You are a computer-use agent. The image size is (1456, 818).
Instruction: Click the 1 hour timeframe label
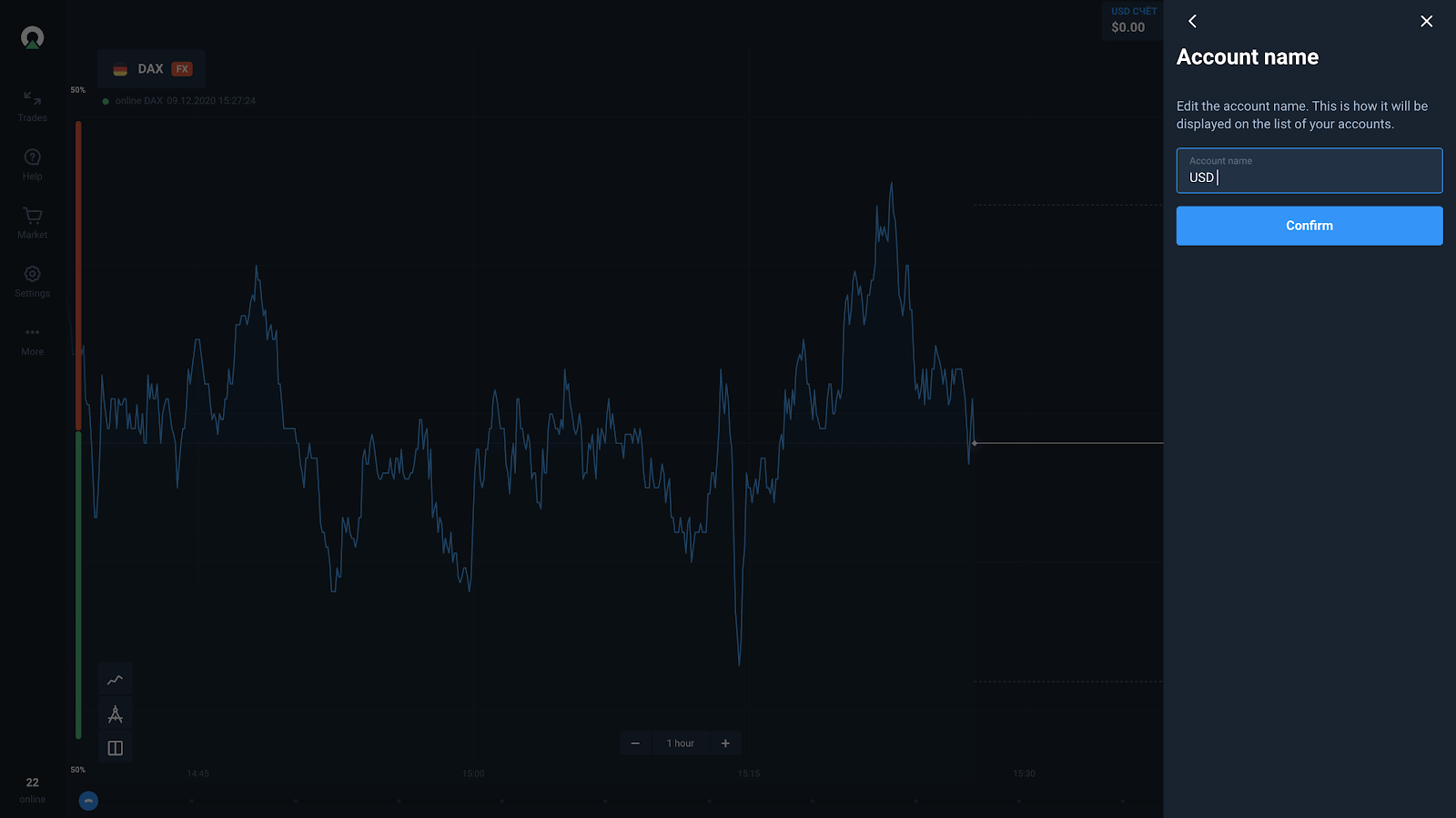[x=680, y=743]
